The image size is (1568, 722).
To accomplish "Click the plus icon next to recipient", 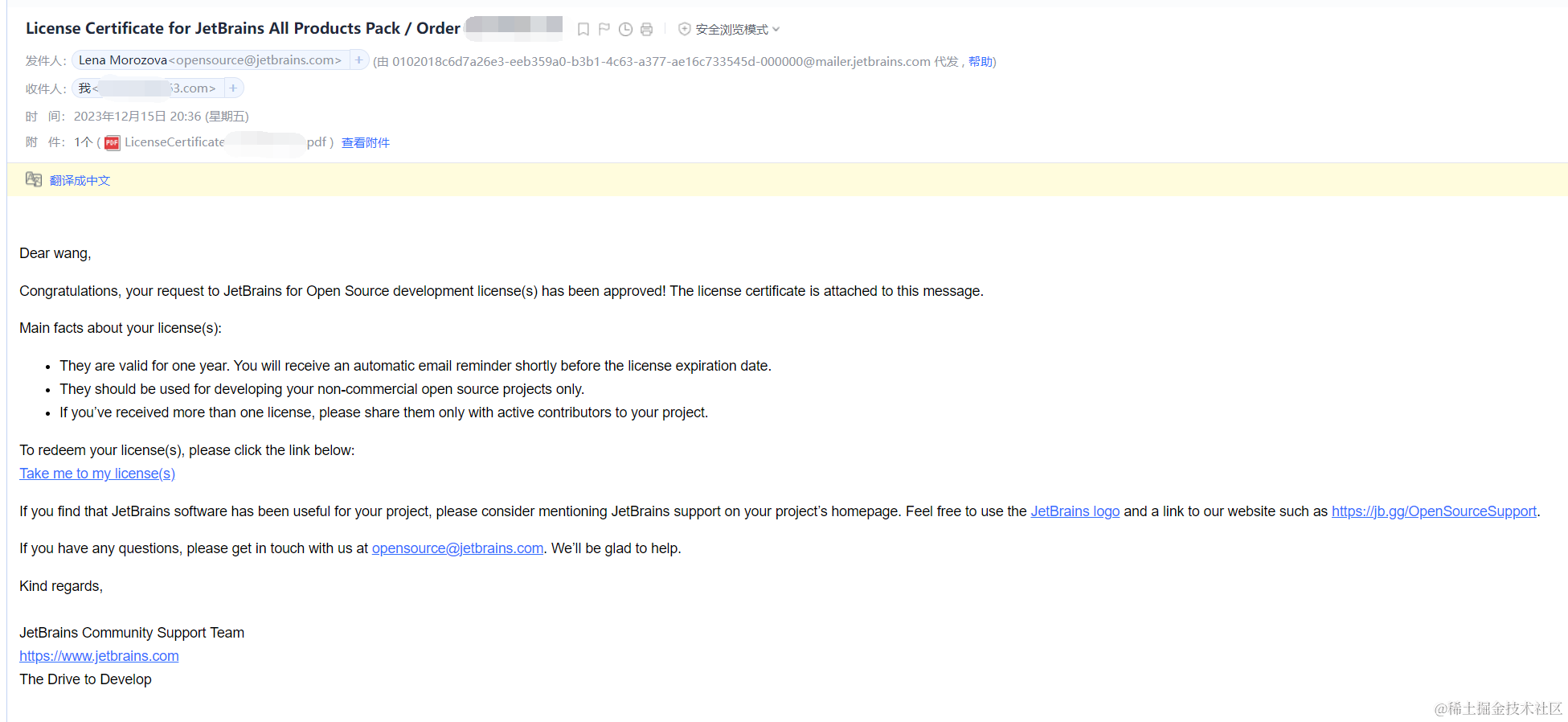I will (x=233, y=88).
